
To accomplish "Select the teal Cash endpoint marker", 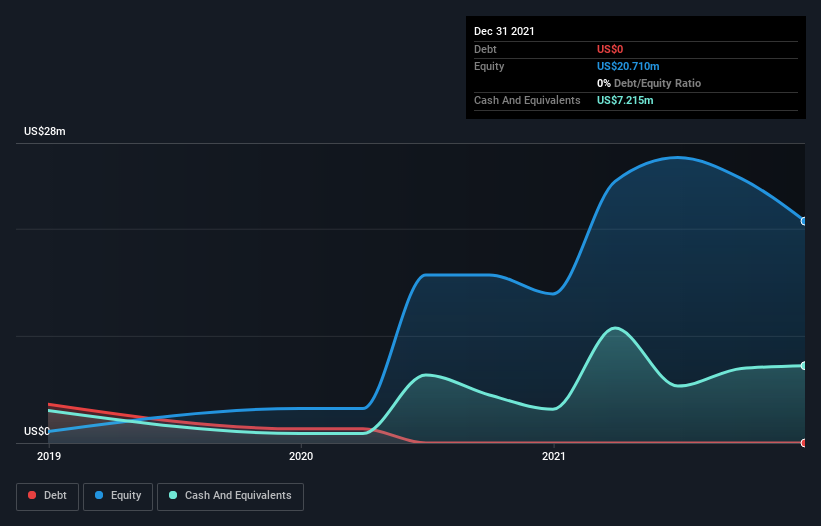I will tap(804, 365).
